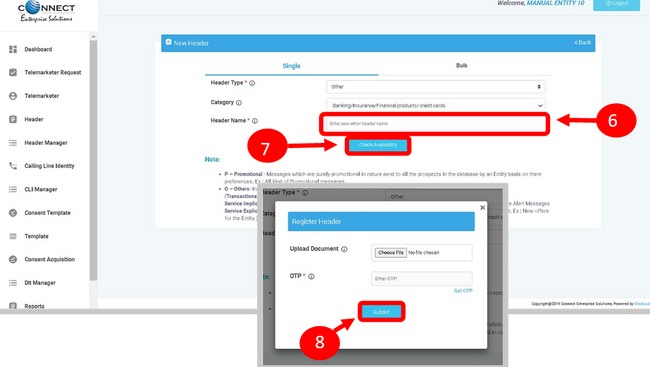
Task: Click the info icon beside Upload Document
Action: pos(344,249)
